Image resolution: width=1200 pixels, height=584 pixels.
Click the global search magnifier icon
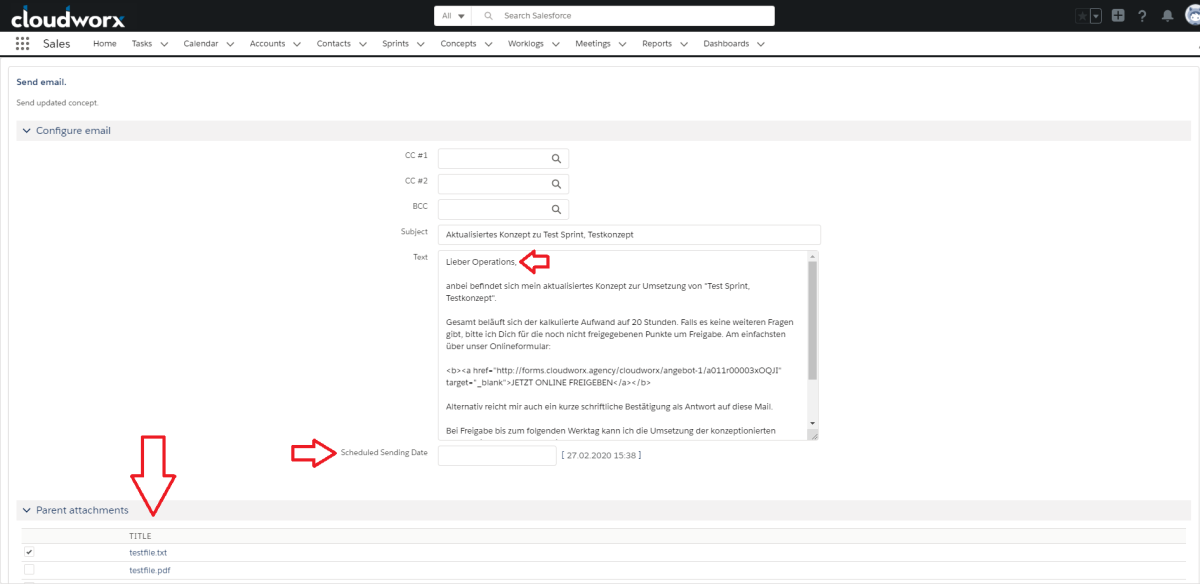click(x=487, y=15)
